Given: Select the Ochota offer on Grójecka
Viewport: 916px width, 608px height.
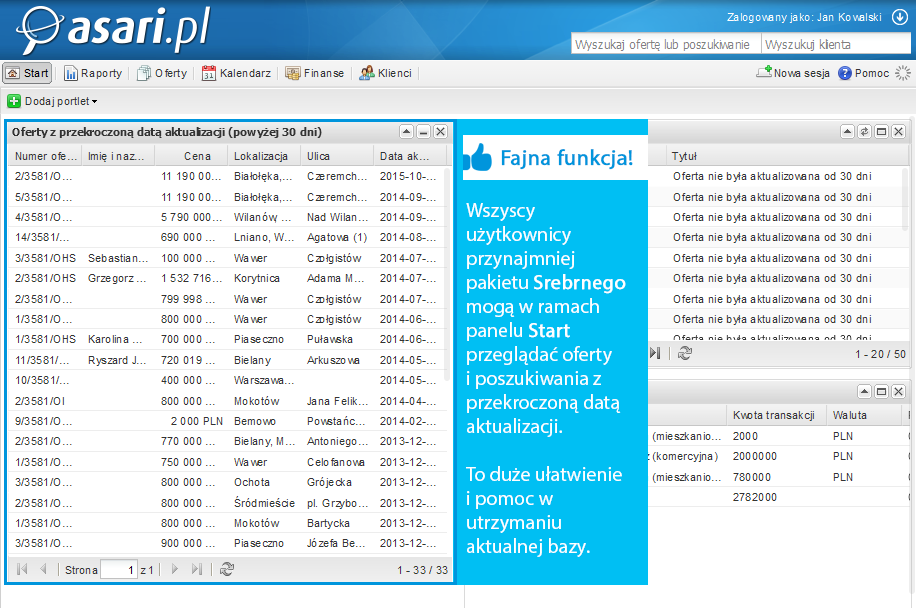Looking at the screenshot, I should click(x=228, y=482).
